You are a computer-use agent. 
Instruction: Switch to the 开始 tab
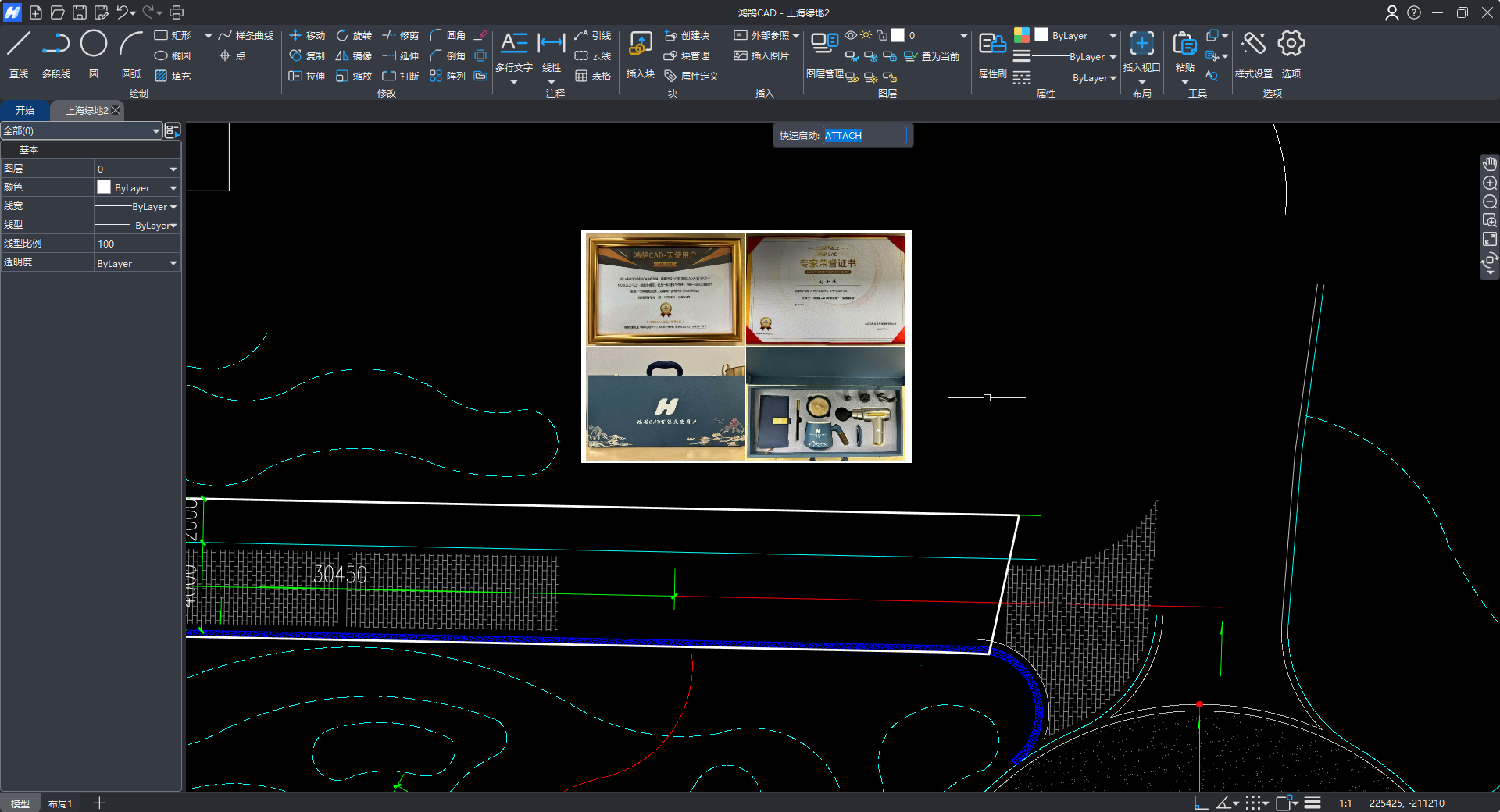25,111
